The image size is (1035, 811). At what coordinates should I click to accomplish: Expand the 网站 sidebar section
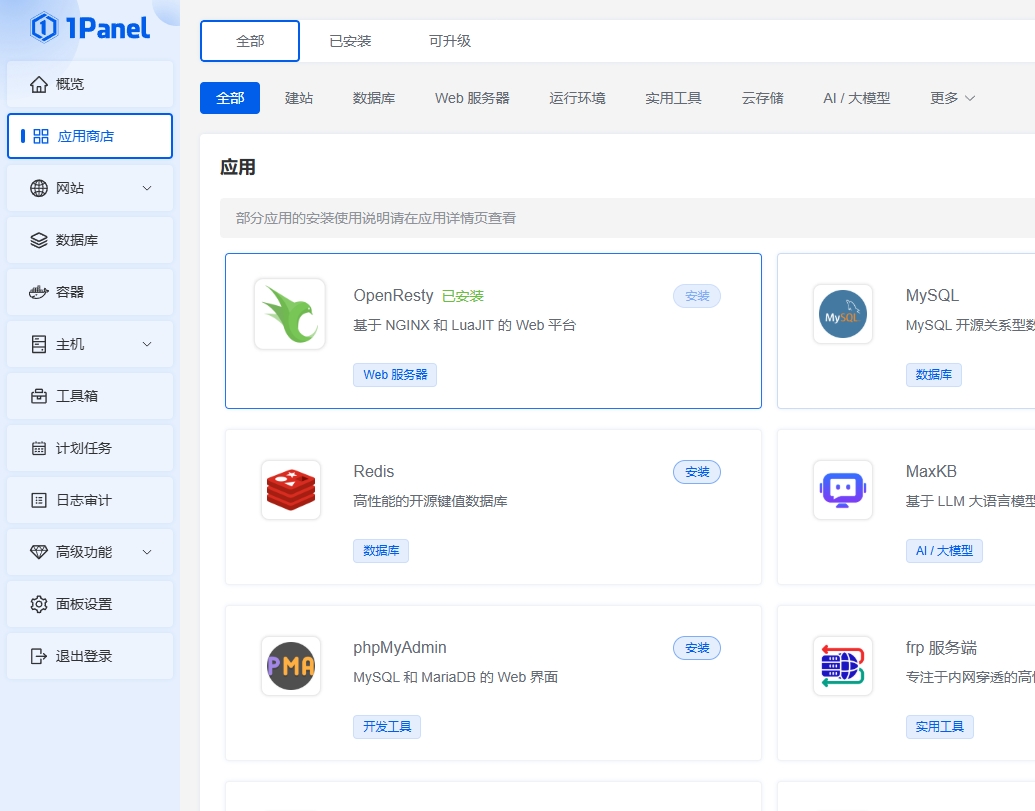(90, 187)
